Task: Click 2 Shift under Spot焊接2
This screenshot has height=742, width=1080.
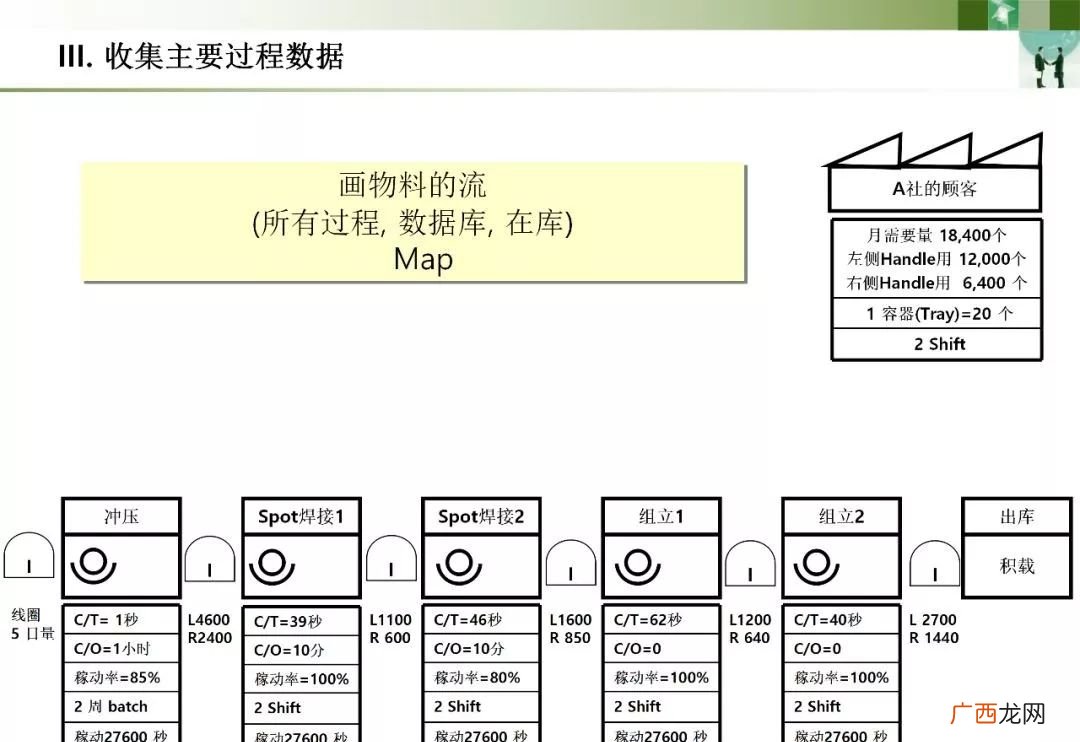Action: 481,706
